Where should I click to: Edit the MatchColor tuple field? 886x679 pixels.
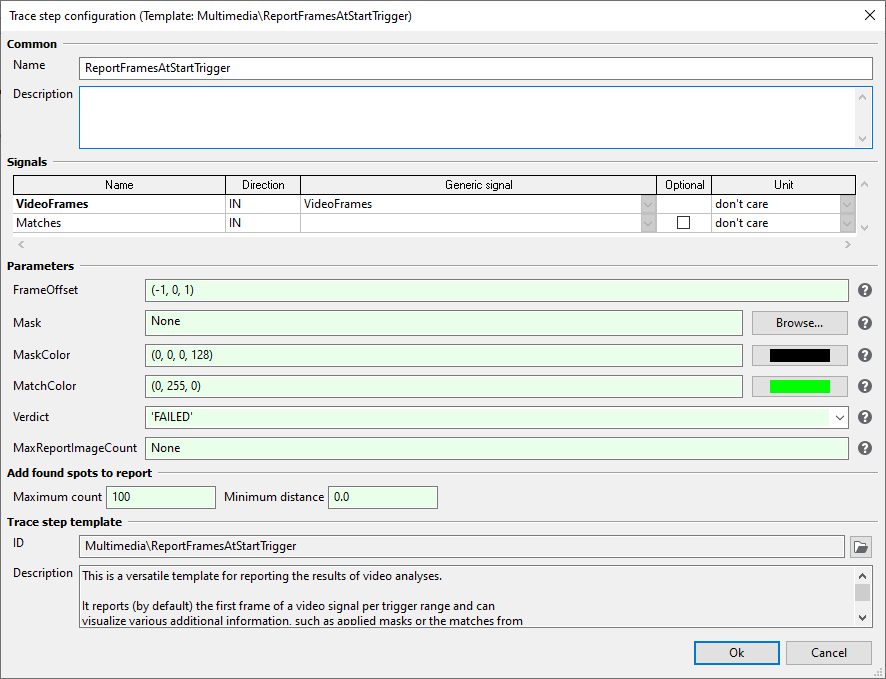444,386
